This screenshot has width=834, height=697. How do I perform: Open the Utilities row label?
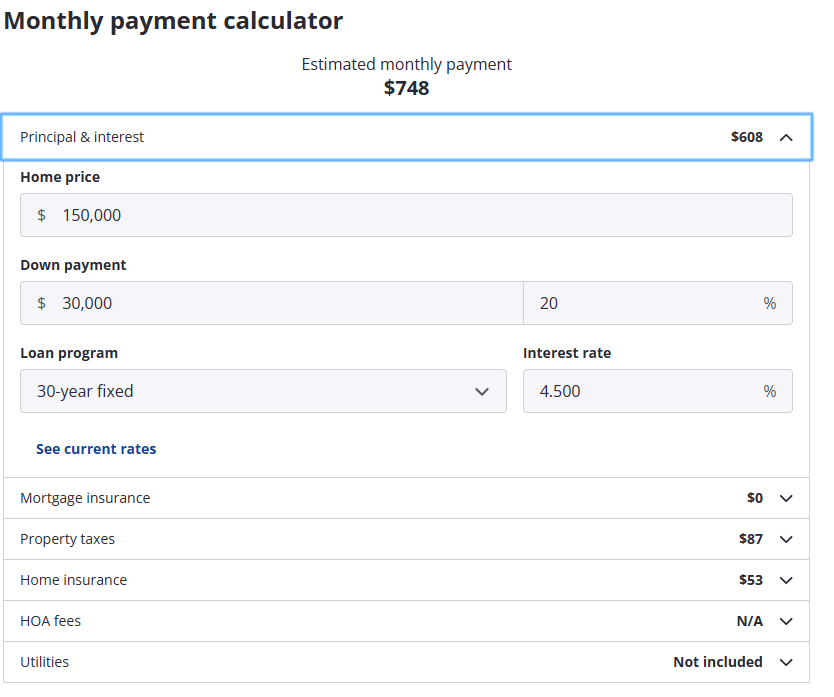click(x=44, y=662)
